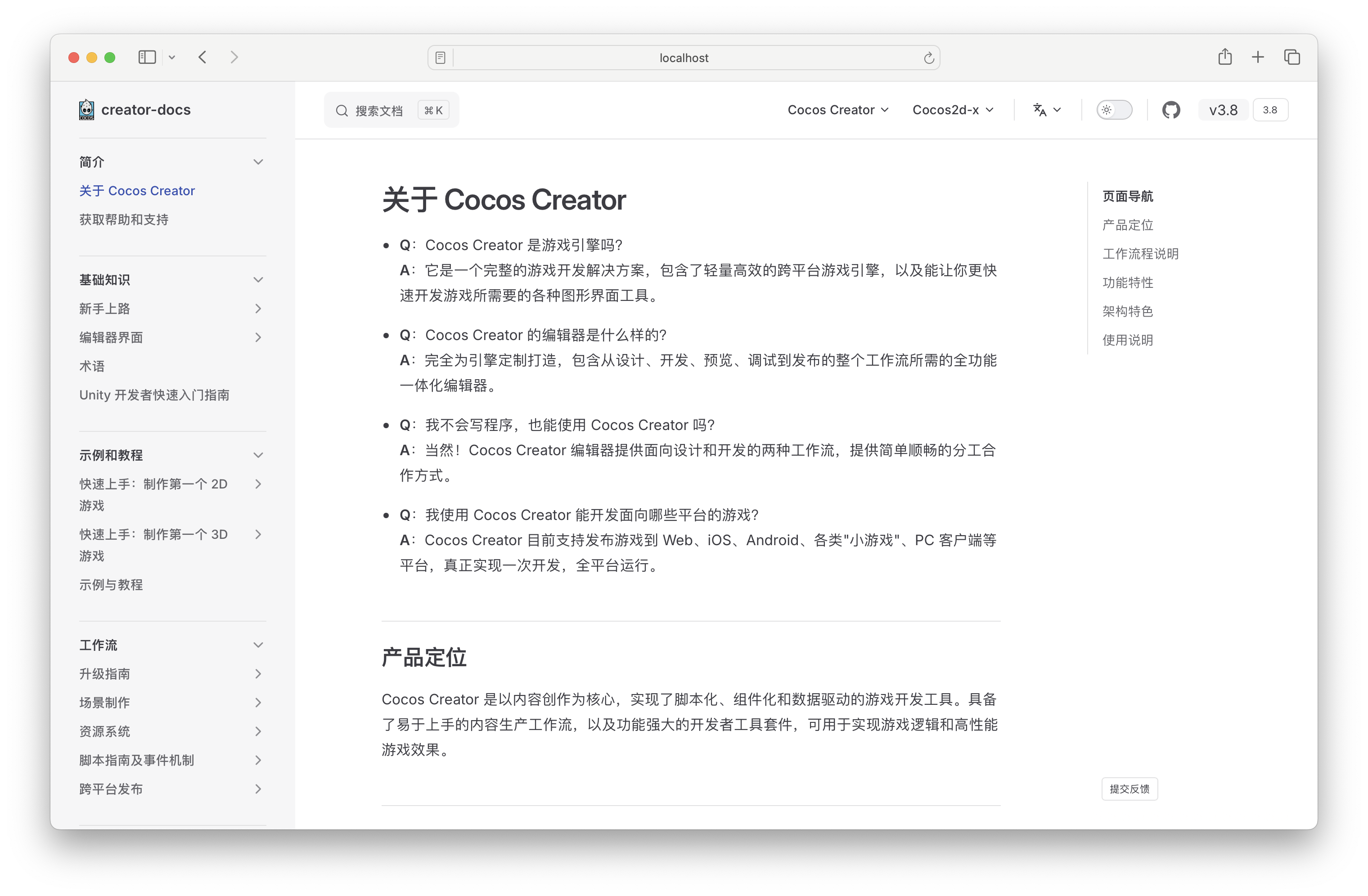
Task: Open the v3.8 version selector
Action: click(x=1223, y=110)
